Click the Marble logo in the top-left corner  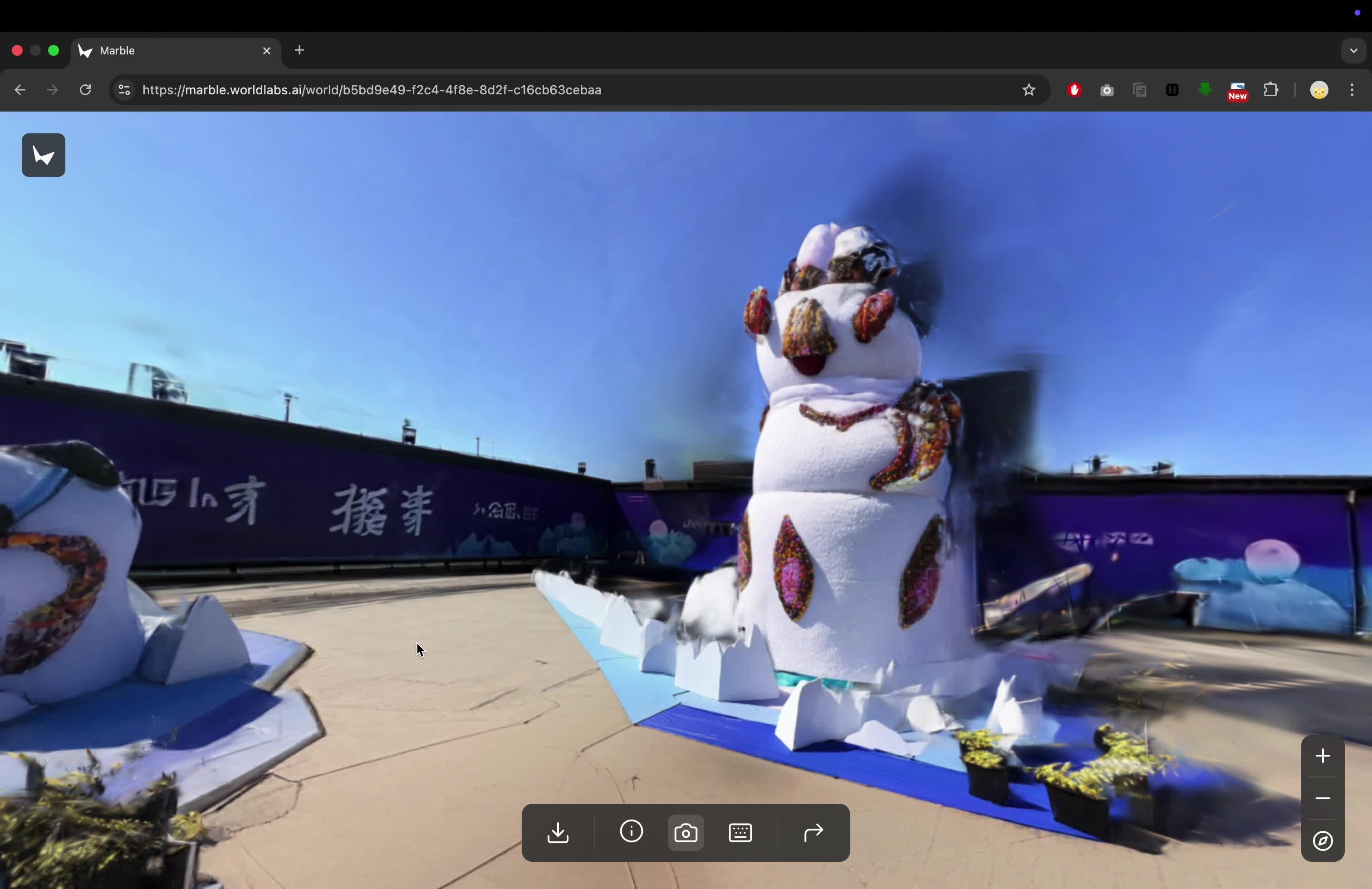(x=43, y=155)
